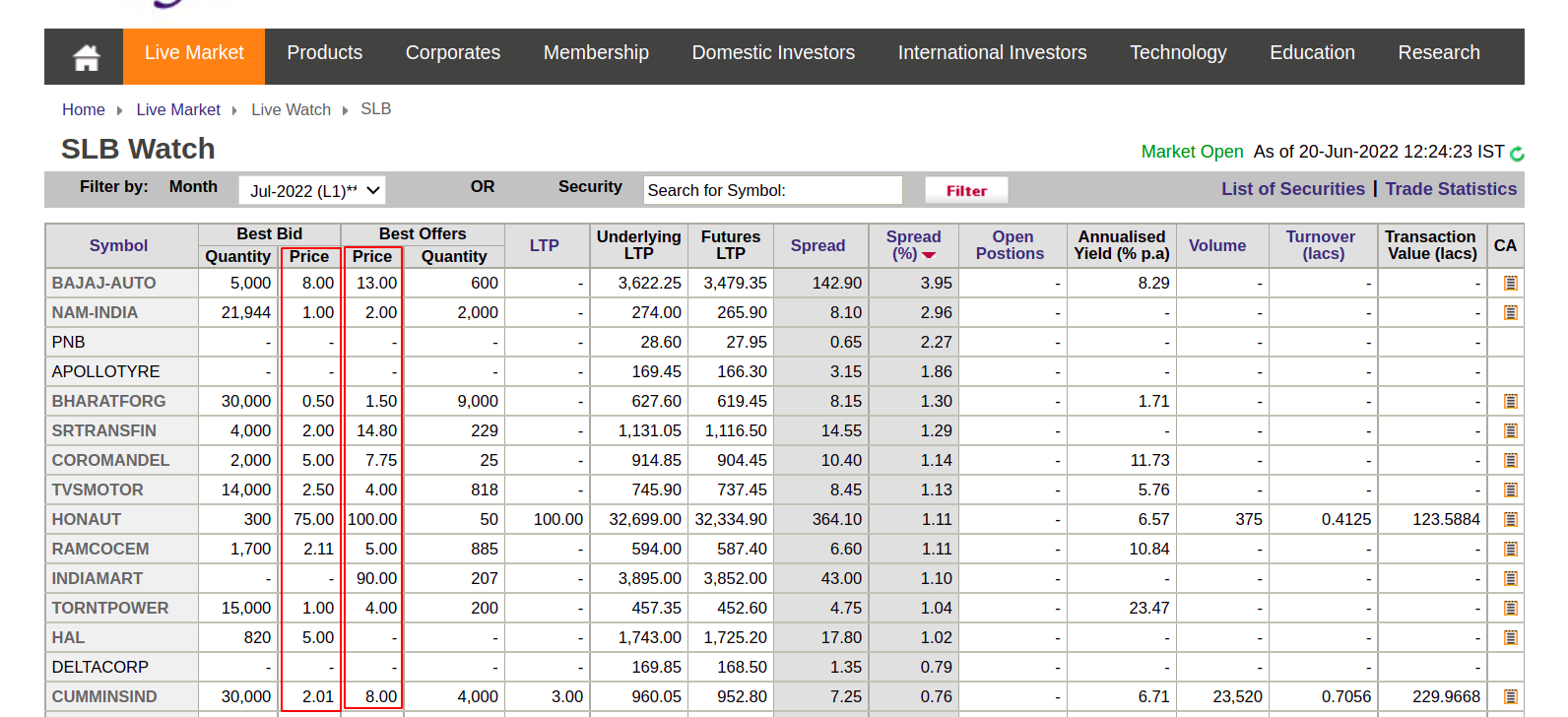Image resolution: width=1568 pixels, height=717 pixels.
Task: Select CUMMINSIND volume value 23,520
Action: pos(1237,697)
